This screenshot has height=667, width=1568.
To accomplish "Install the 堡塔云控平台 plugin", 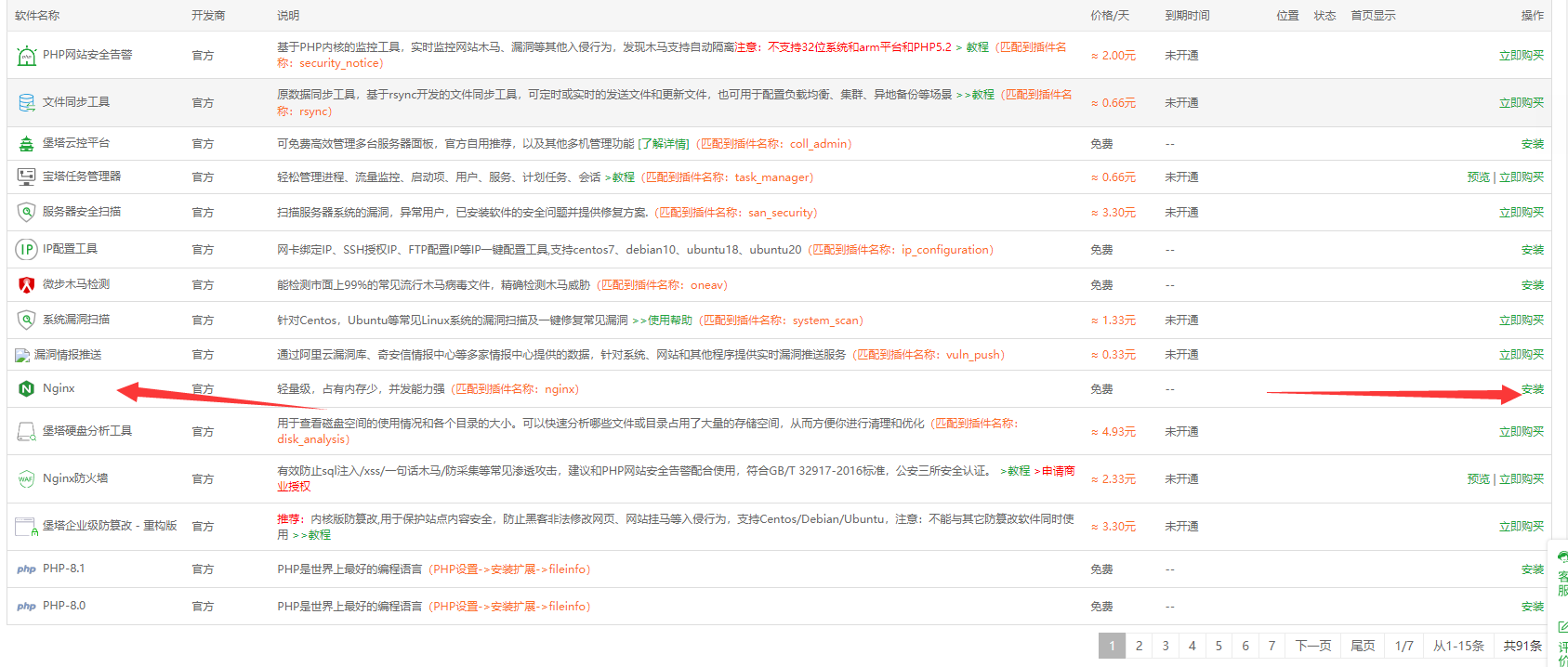I will (1532, 144).
